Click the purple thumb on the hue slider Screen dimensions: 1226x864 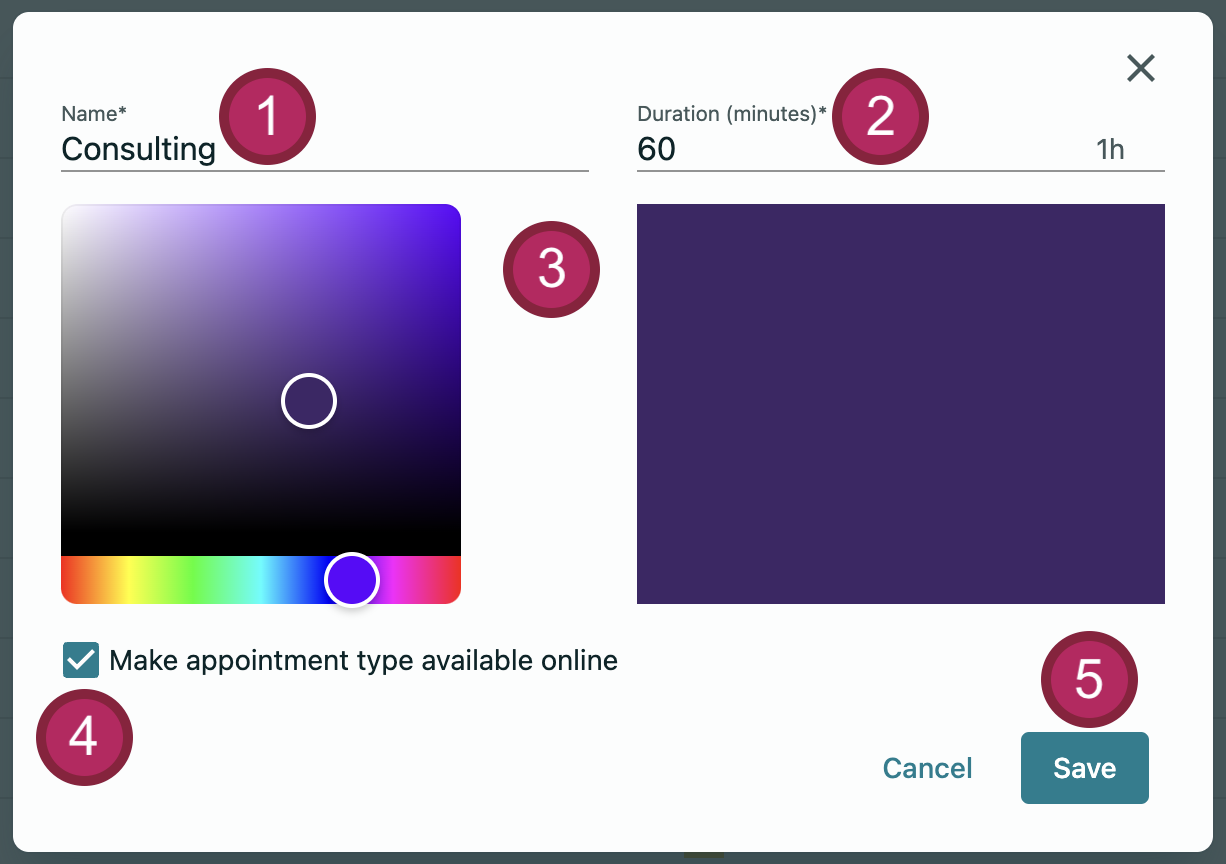[352, 580]
